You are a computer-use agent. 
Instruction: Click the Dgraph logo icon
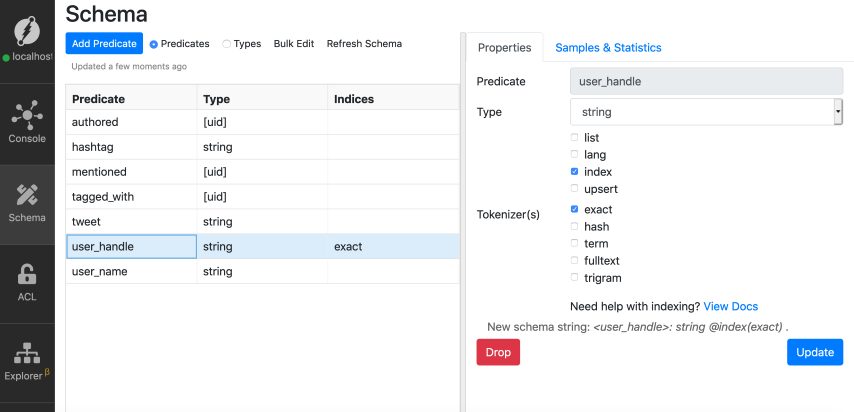click(x=27, y=27)
